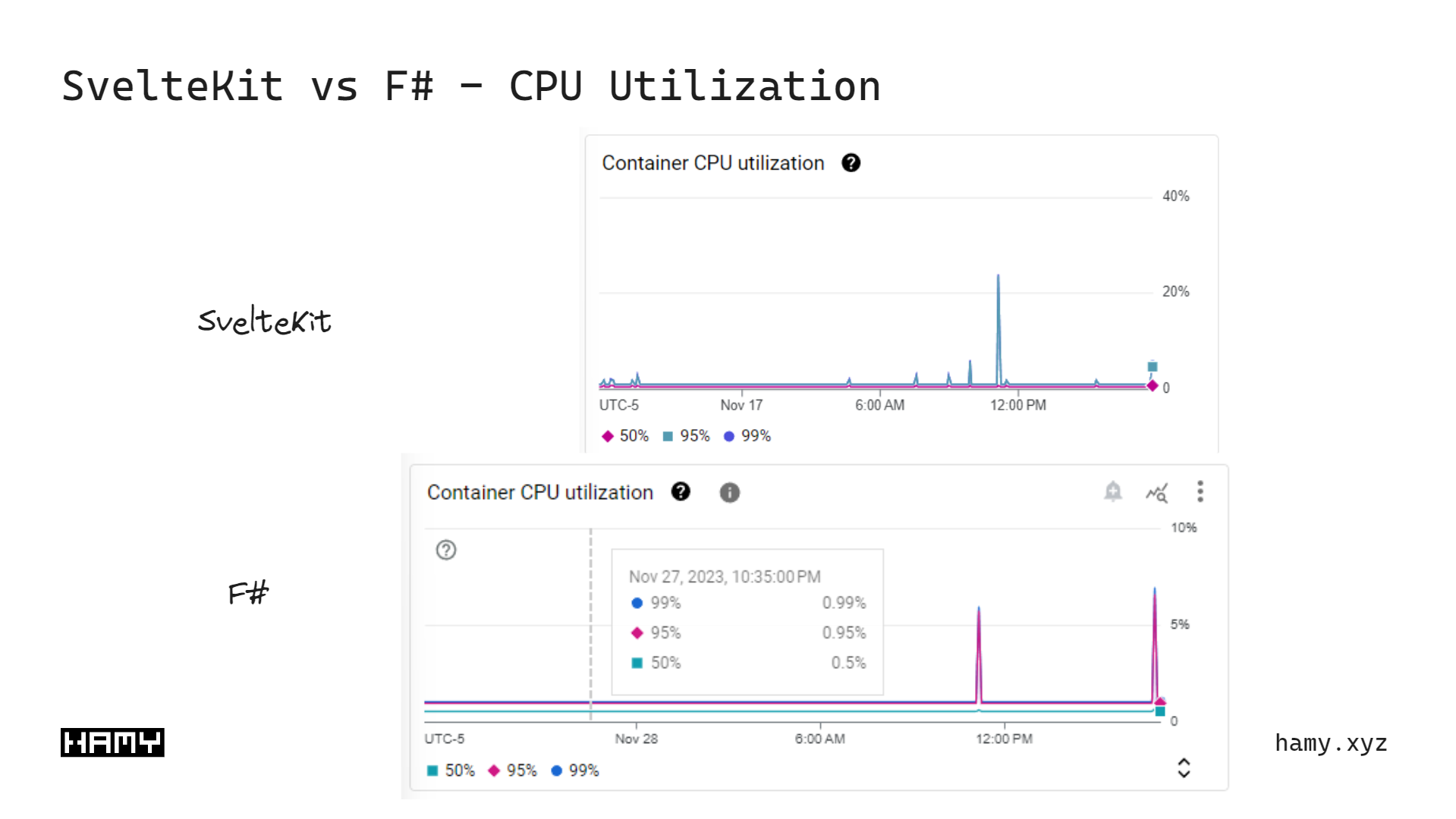The width and height of the screenshot is (1456, 819).
Task: Open the help tooltip on SvelteKit chart title
Action: [x=851, y=163]
